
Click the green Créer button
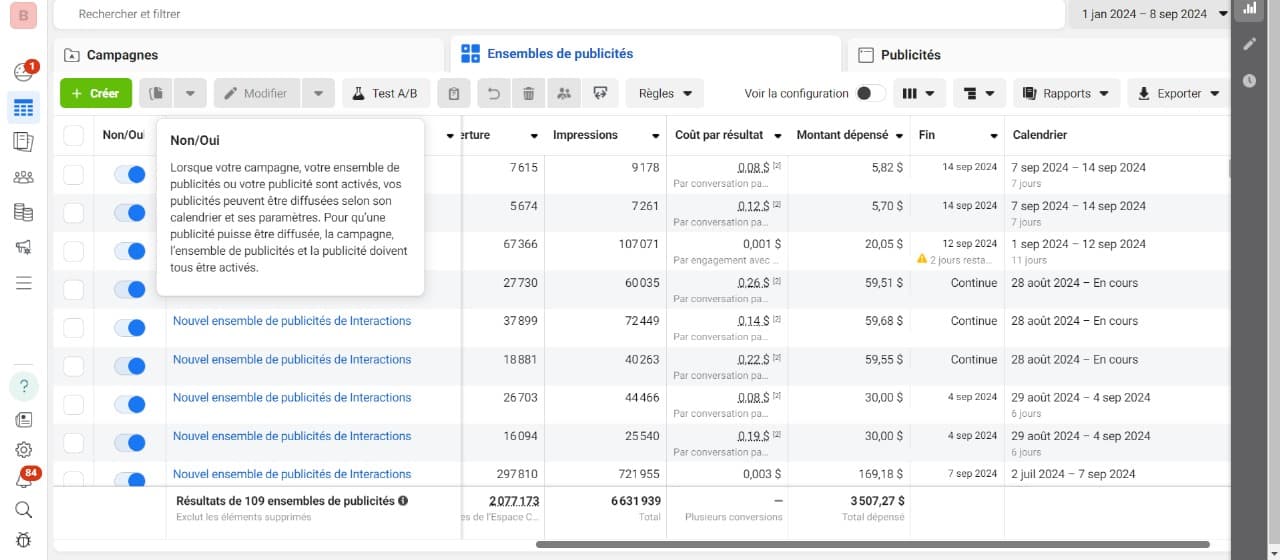[96, 93]
